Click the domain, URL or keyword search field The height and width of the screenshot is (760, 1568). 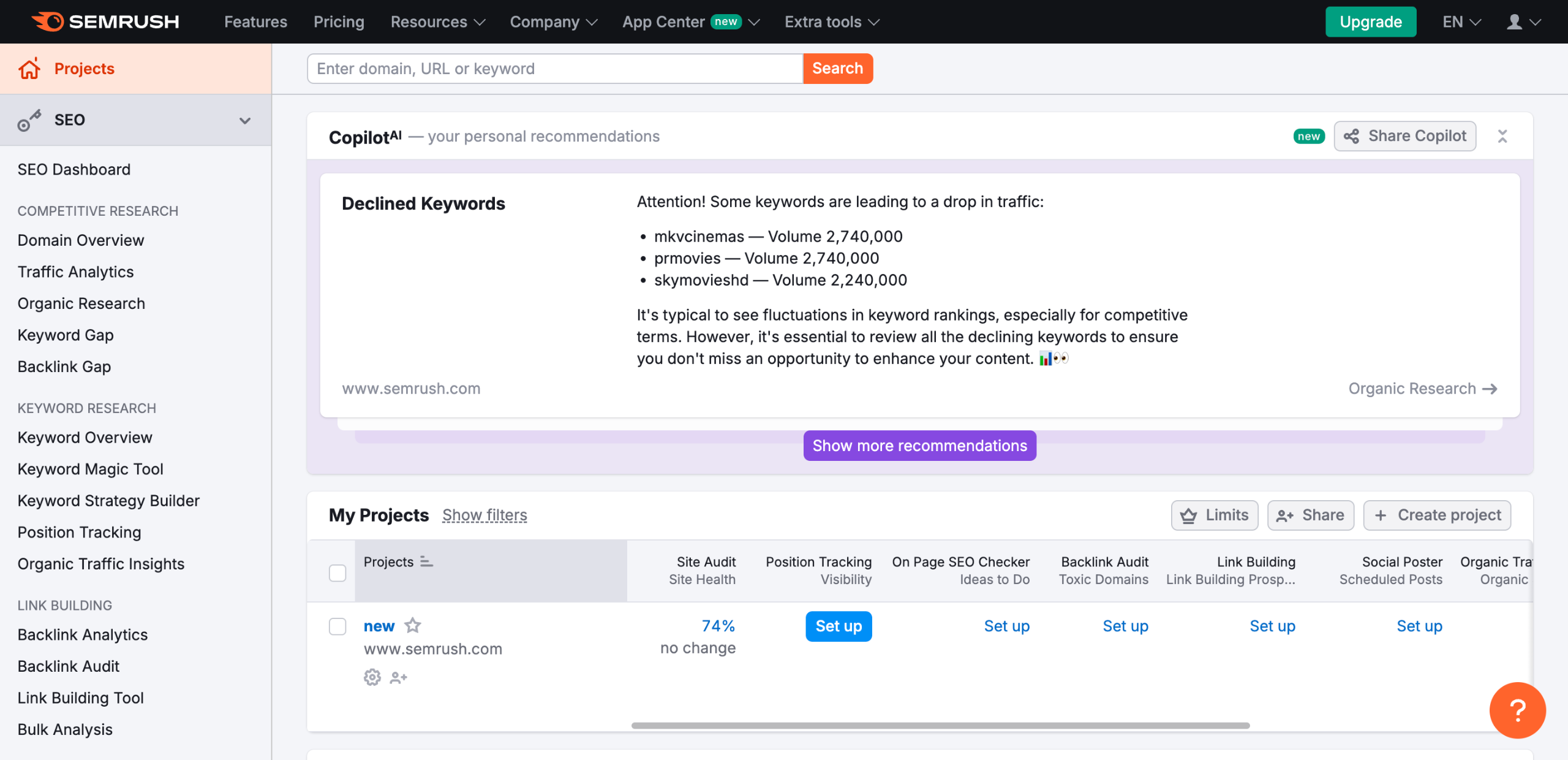pos(554,69)
